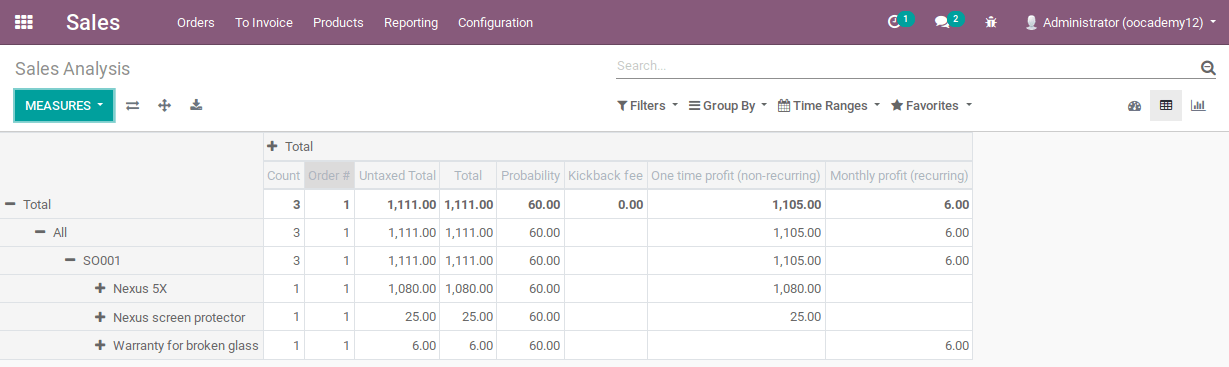The width and height of the screenshot is (1229, 367).
Task: Sort by the Untaxed Total column header
Action: (x=397, y=175)
